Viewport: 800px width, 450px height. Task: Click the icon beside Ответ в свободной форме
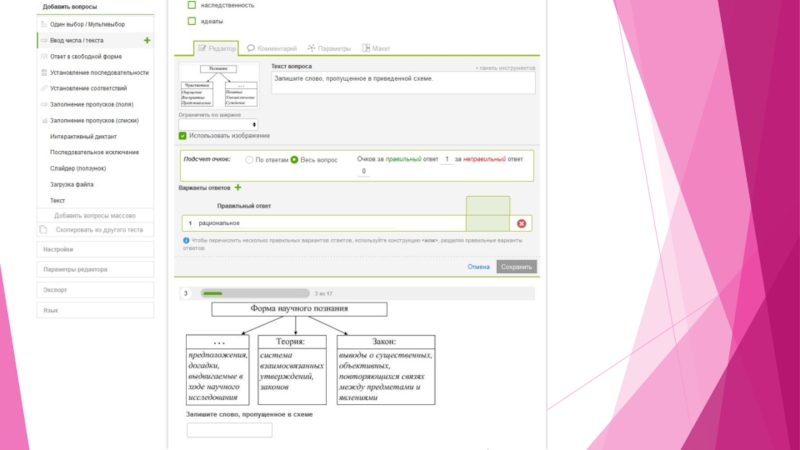pyautogui.click(x=44, y=57)
